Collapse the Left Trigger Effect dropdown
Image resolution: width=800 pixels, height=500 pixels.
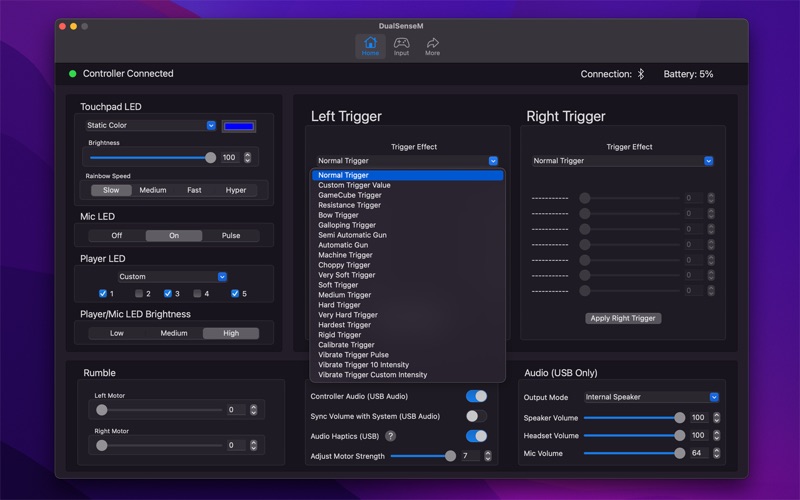tap(407, 161)
